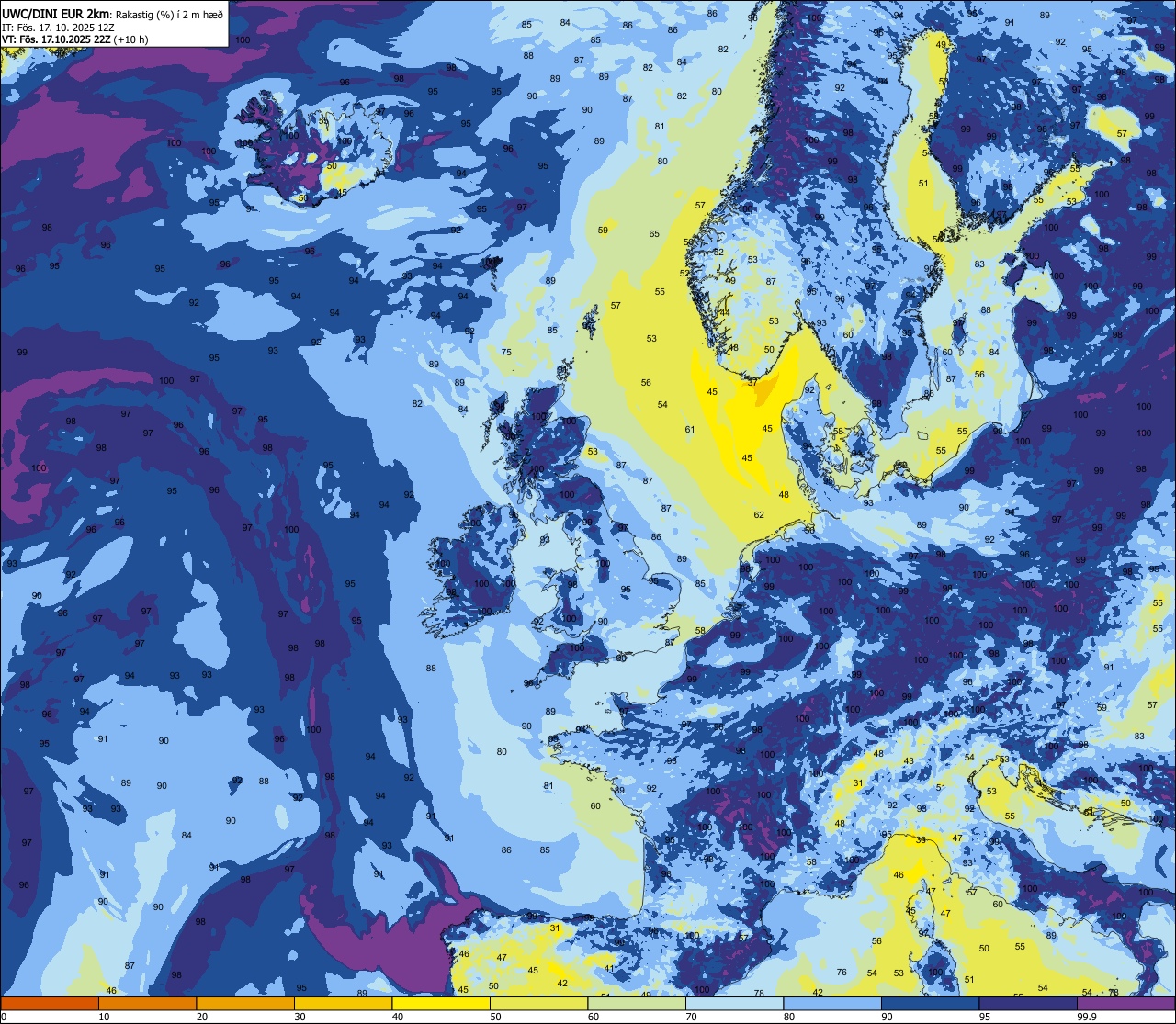Click the golden 30–40 legend swatch

coord(343,1004)
